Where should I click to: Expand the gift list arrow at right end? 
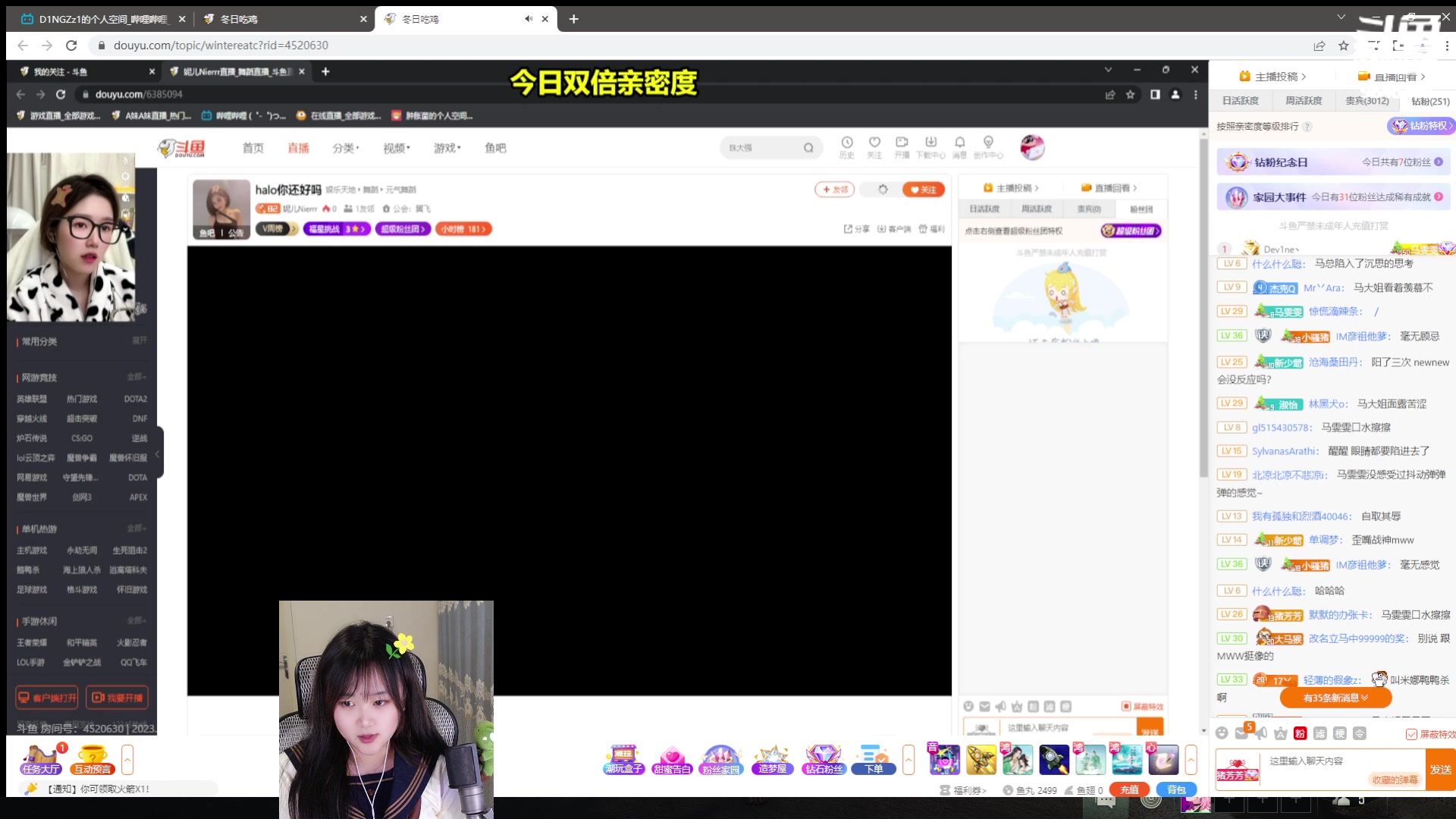click(1191, 760)
